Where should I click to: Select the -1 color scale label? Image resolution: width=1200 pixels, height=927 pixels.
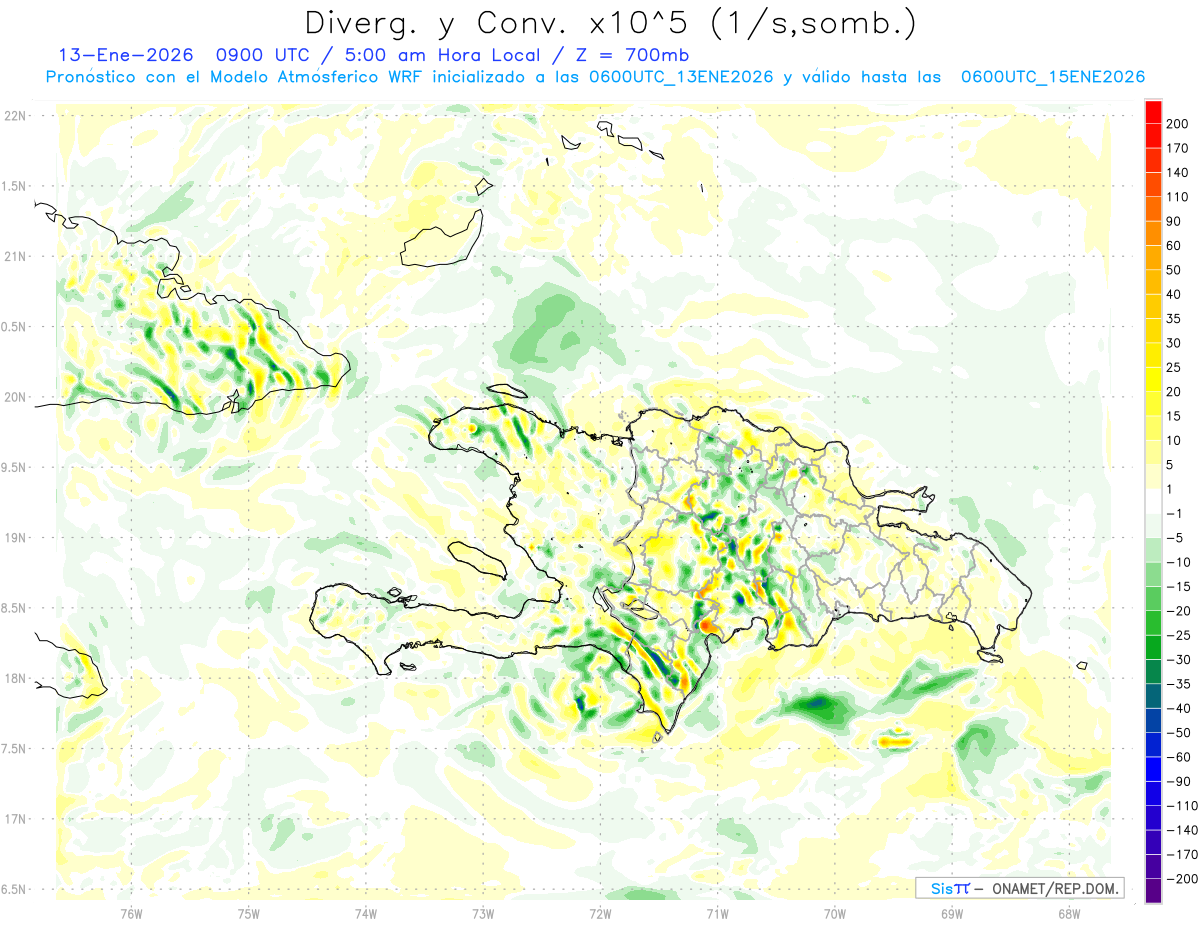(x=1174, y=514)
